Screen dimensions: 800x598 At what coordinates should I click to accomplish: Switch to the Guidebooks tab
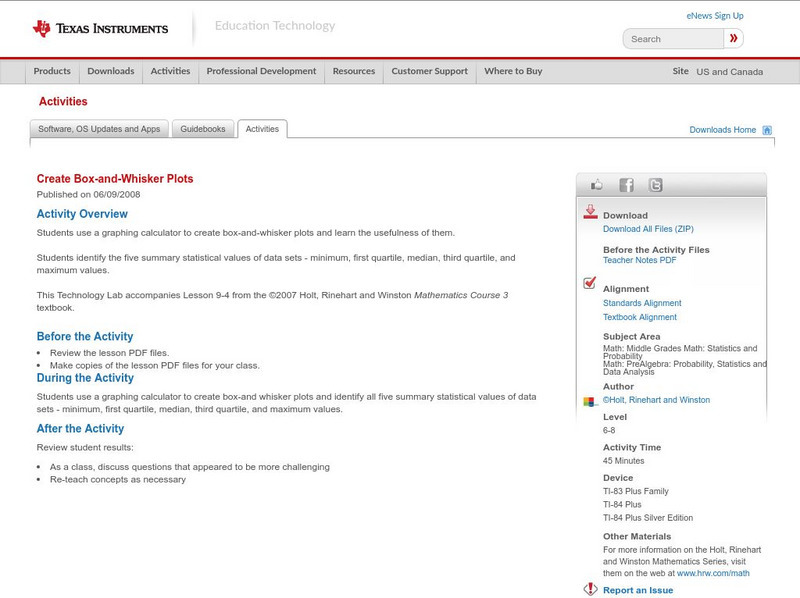tap(203, 129)
